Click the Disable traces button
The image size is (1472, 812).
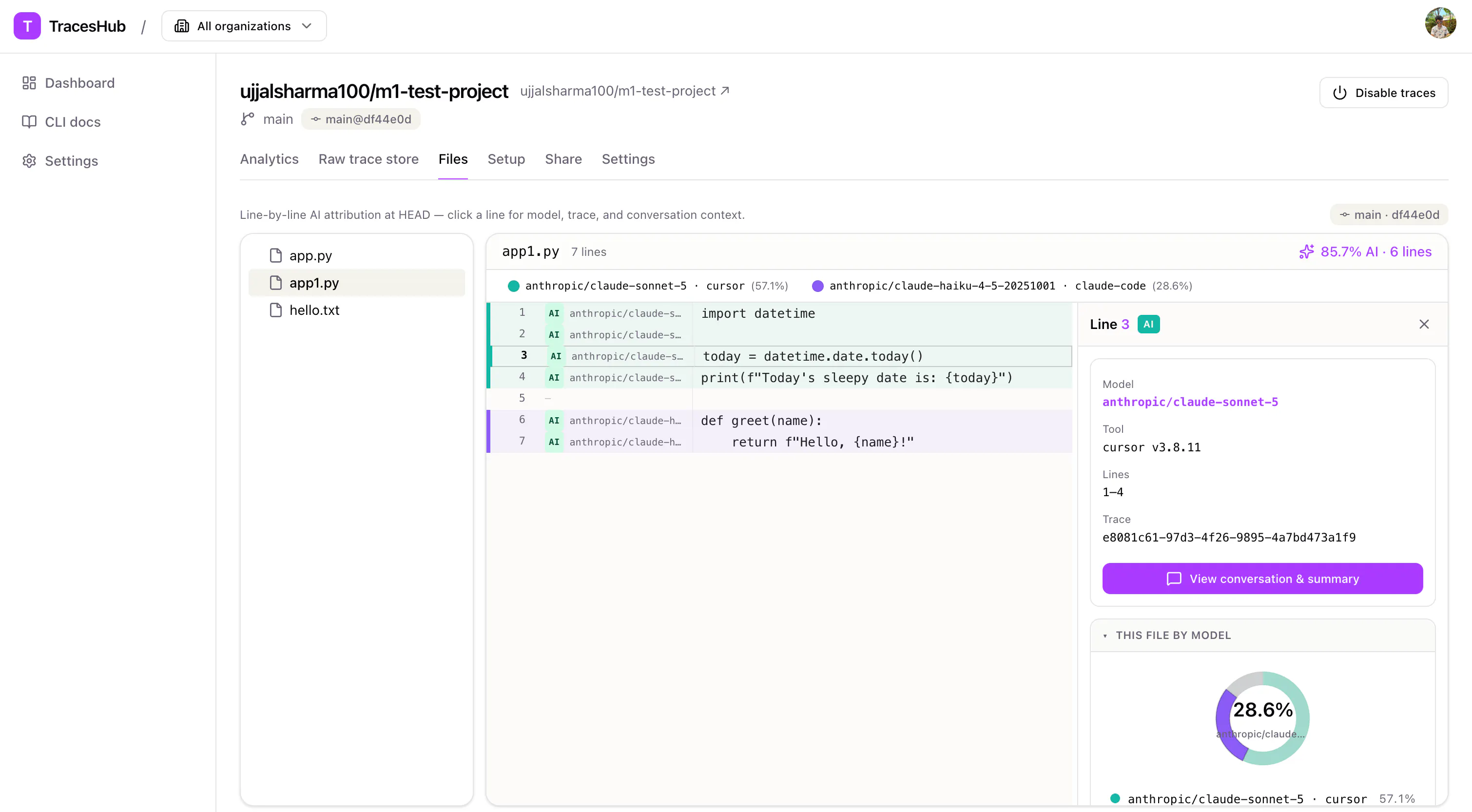pyautogui.click(x=1383, y=93)
